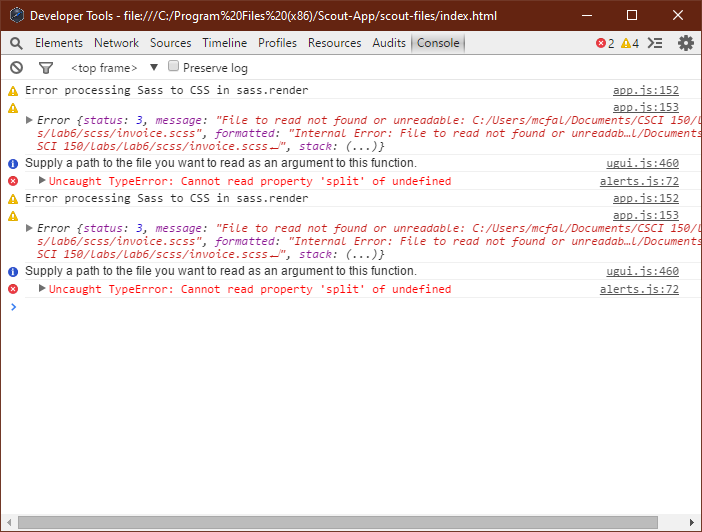Select first 'Error processing Sass to CSS' message
The image size is (702, 532).
tap(167, 90)
